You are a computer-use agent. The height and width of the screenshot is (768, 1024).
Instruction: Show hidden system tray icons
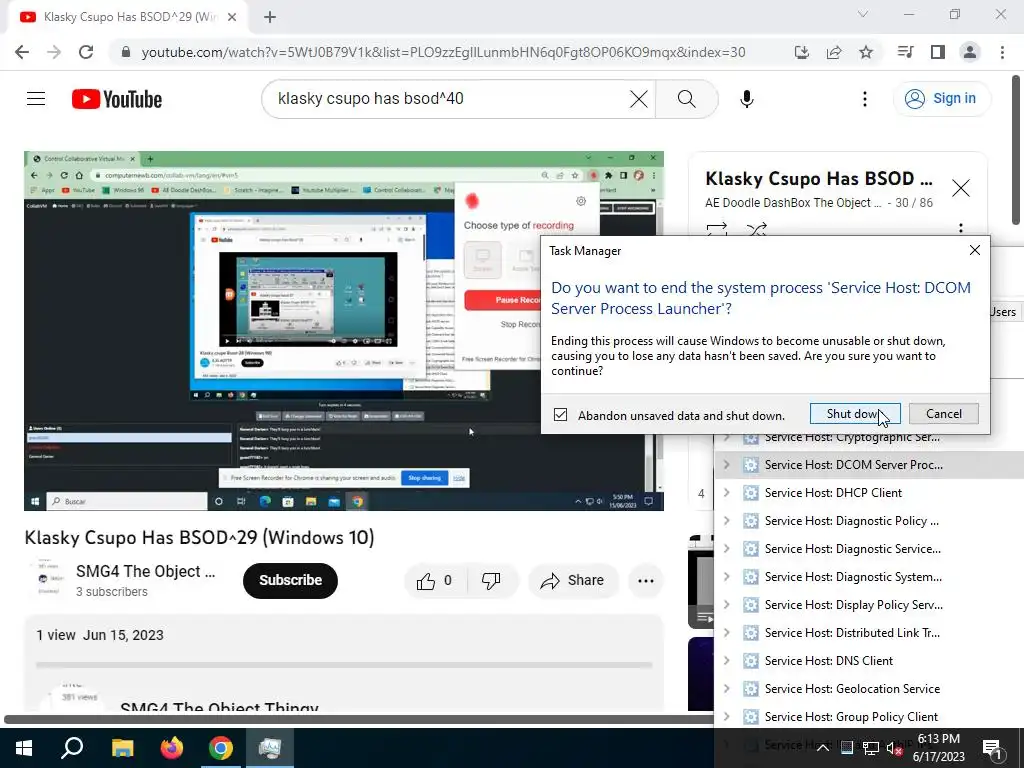[x=823, y=748]
